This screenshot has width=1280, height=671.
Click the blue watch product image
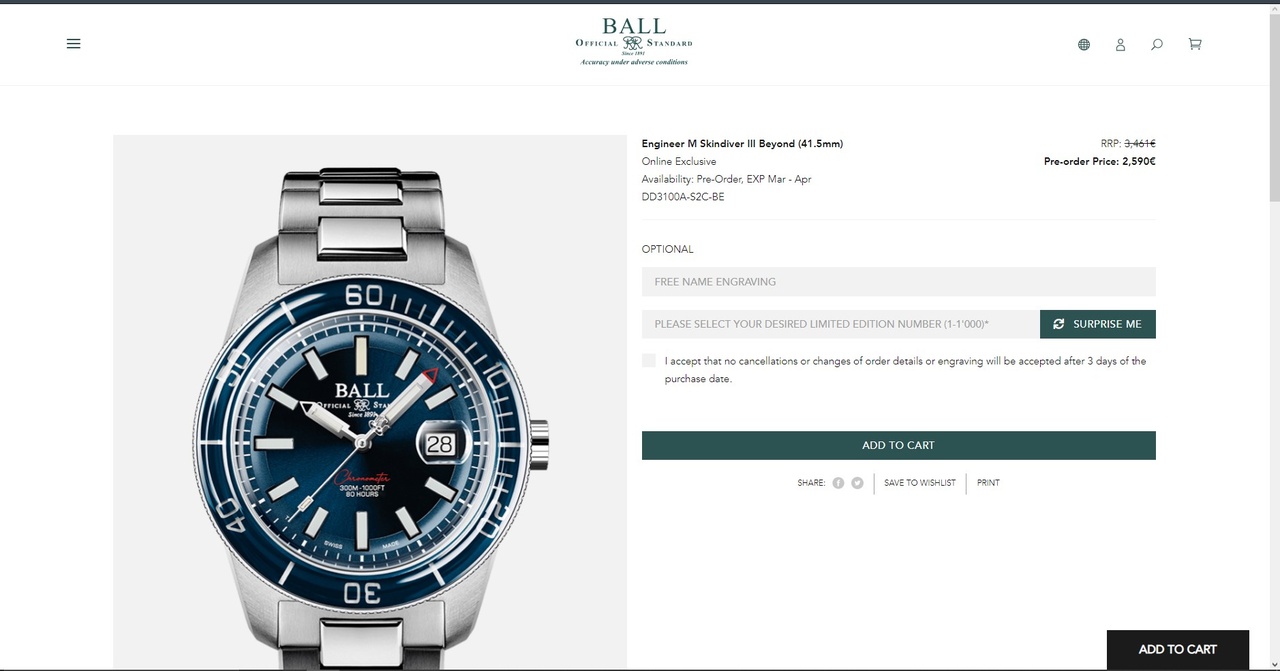pyautogui.click(x=370, y=403)
